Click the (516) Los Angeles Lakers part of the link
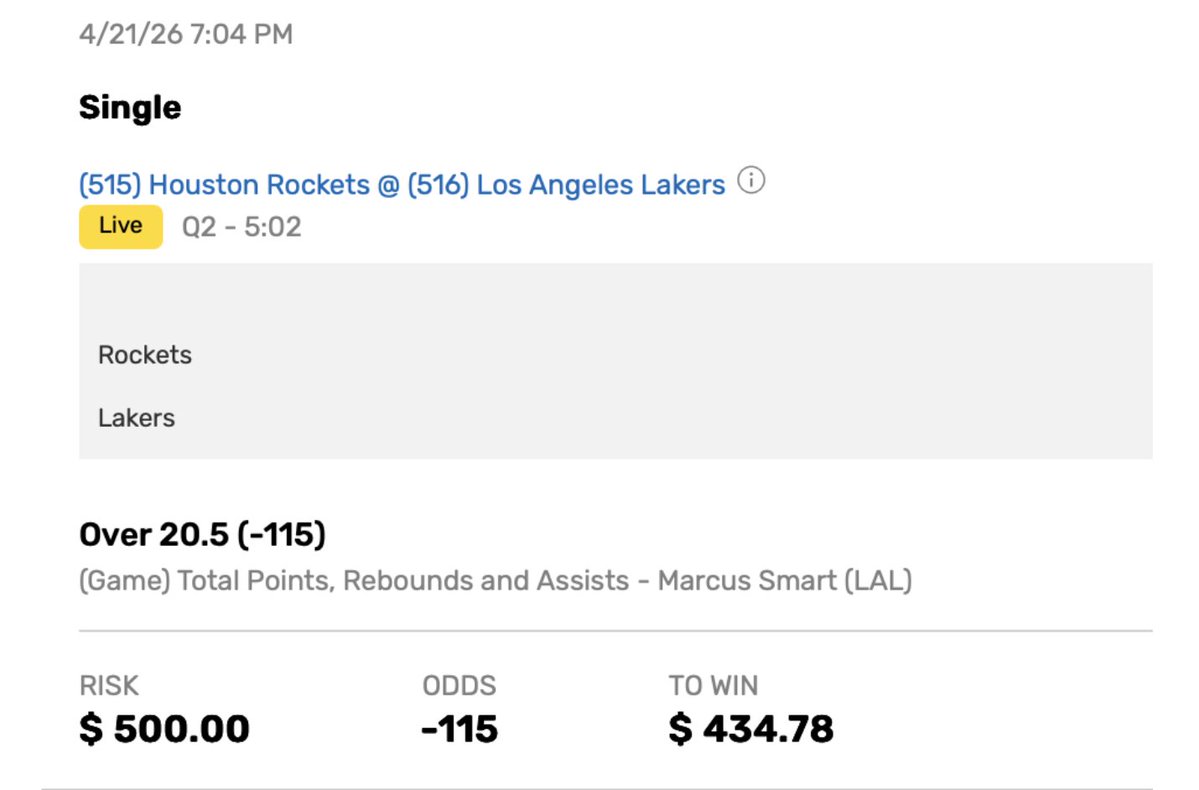This screenshot has width=1199, height=790. point(566,185)
